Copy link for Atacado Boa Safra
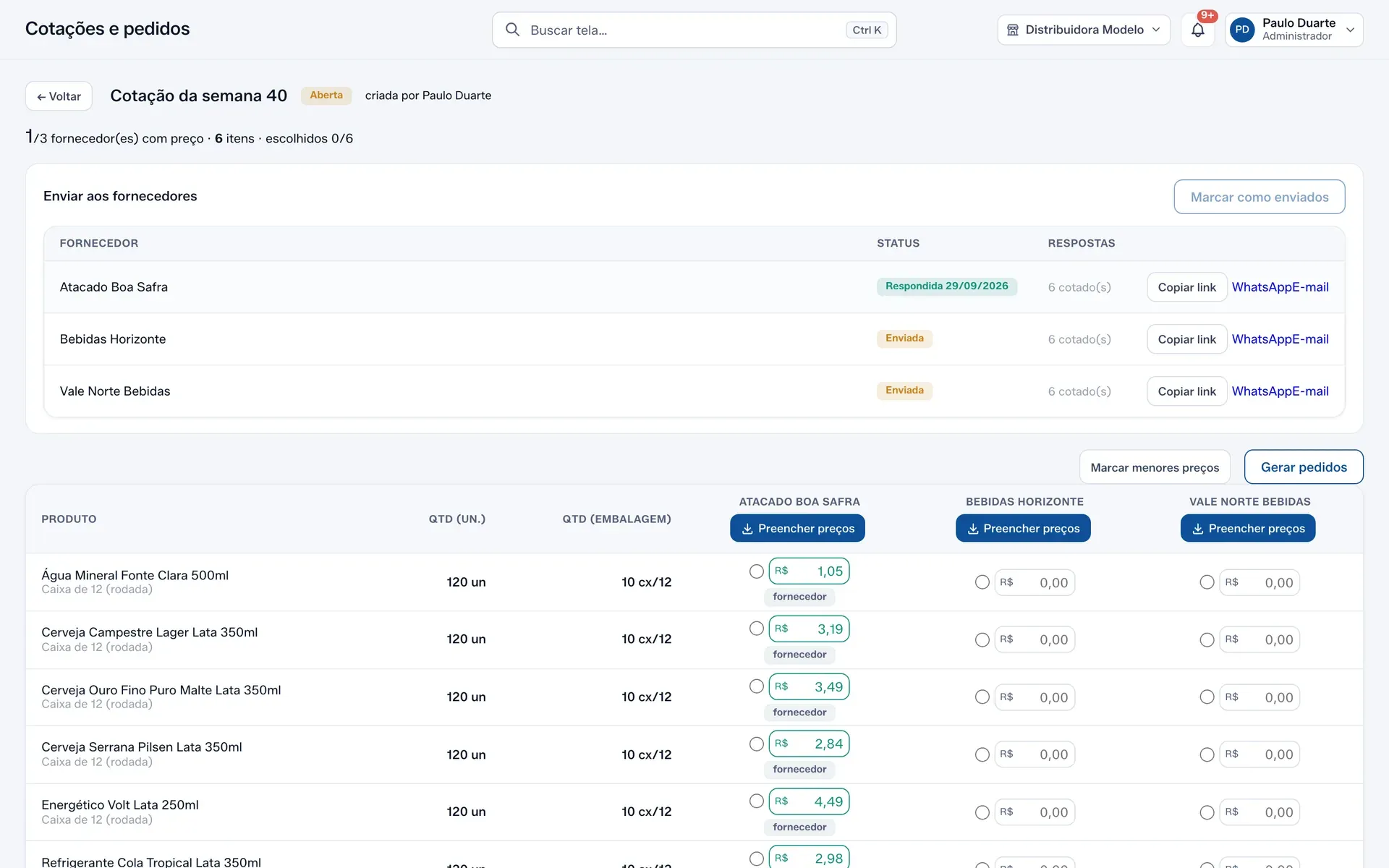 (1186, 287)
